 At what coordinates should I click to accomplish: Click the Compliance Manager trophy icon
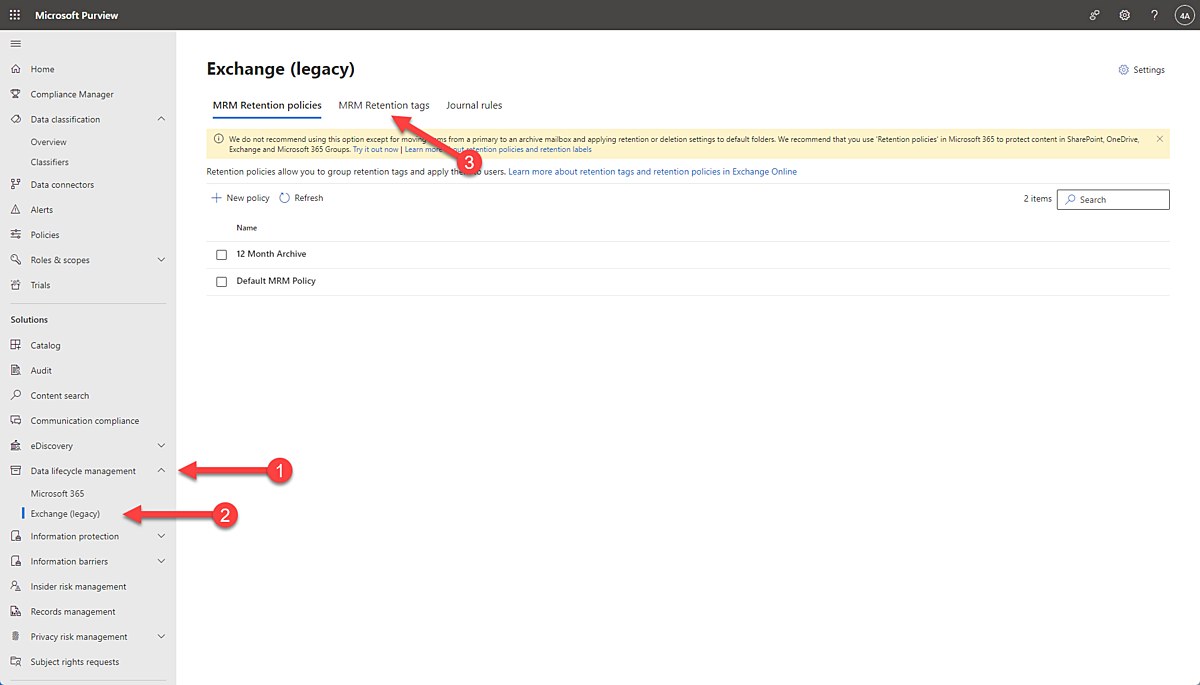tap(15, 94)
